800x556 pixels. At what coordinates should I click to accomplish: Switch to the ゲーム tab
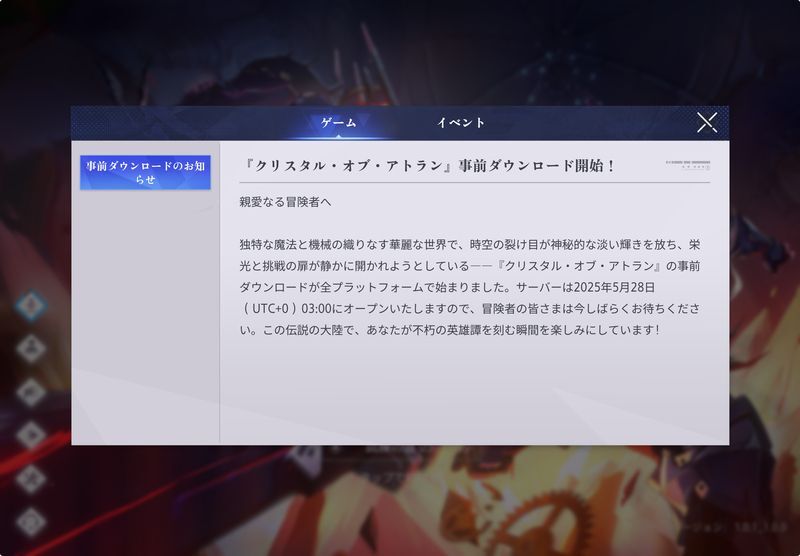338,123
